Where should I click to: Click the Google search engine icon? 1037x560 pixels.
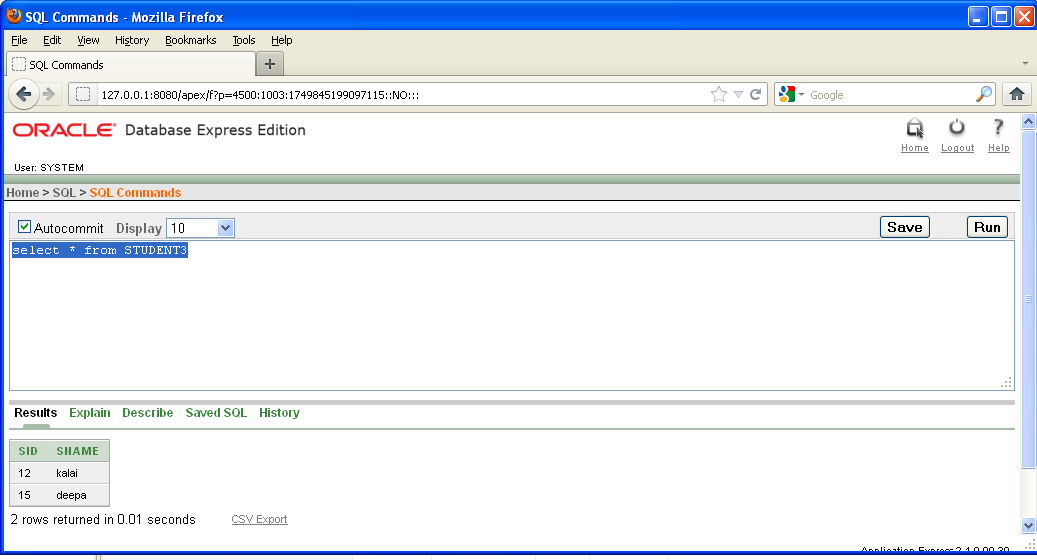pos(786,95)
